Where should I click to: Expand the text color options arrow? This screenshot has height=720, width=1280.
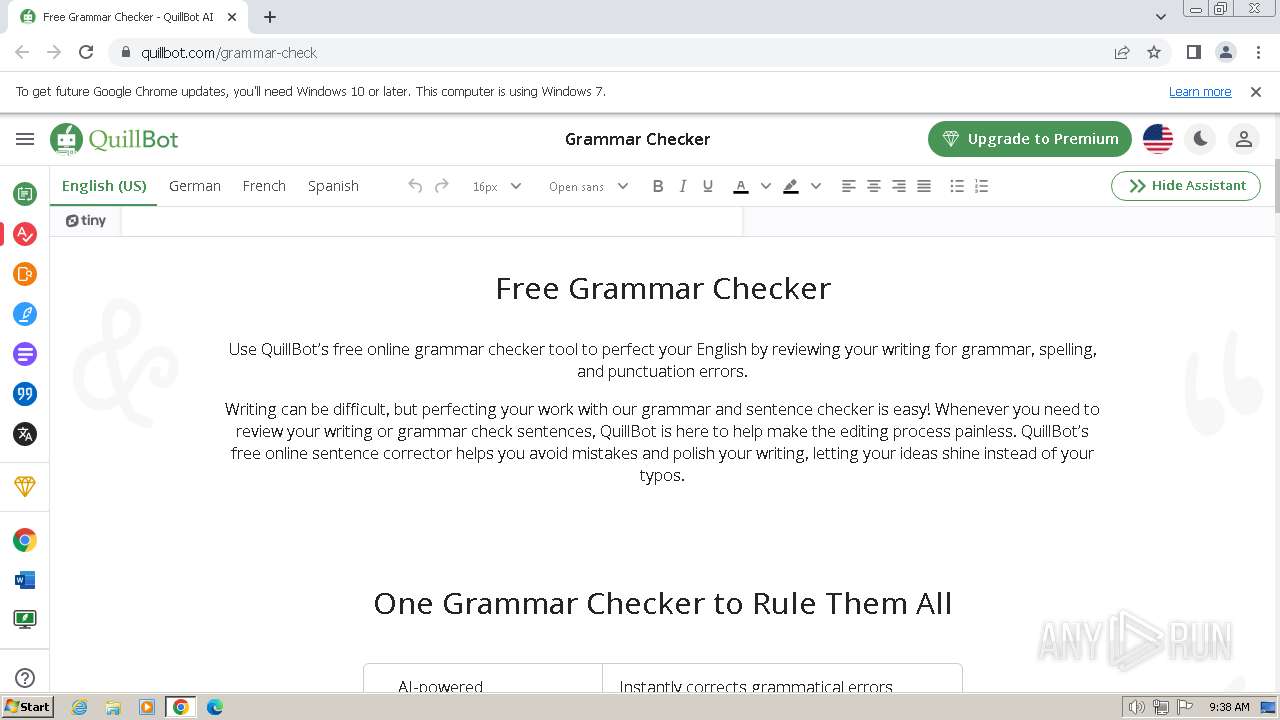[x=766, y=186]
